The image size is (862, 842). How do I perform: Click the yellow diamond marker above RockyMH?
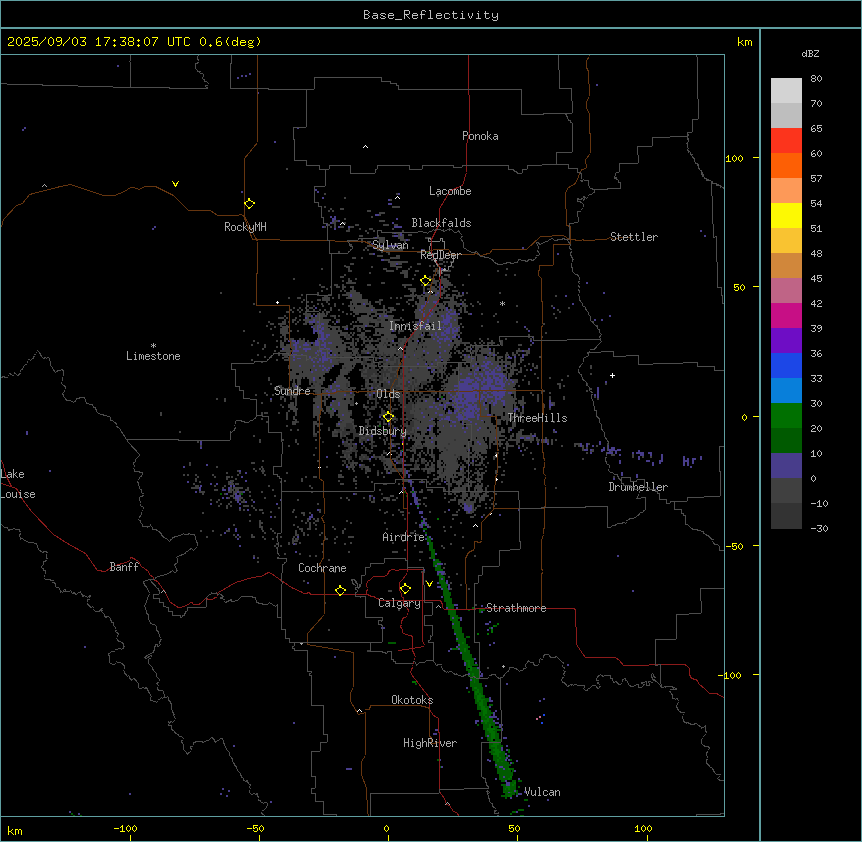tap(249, 204)
